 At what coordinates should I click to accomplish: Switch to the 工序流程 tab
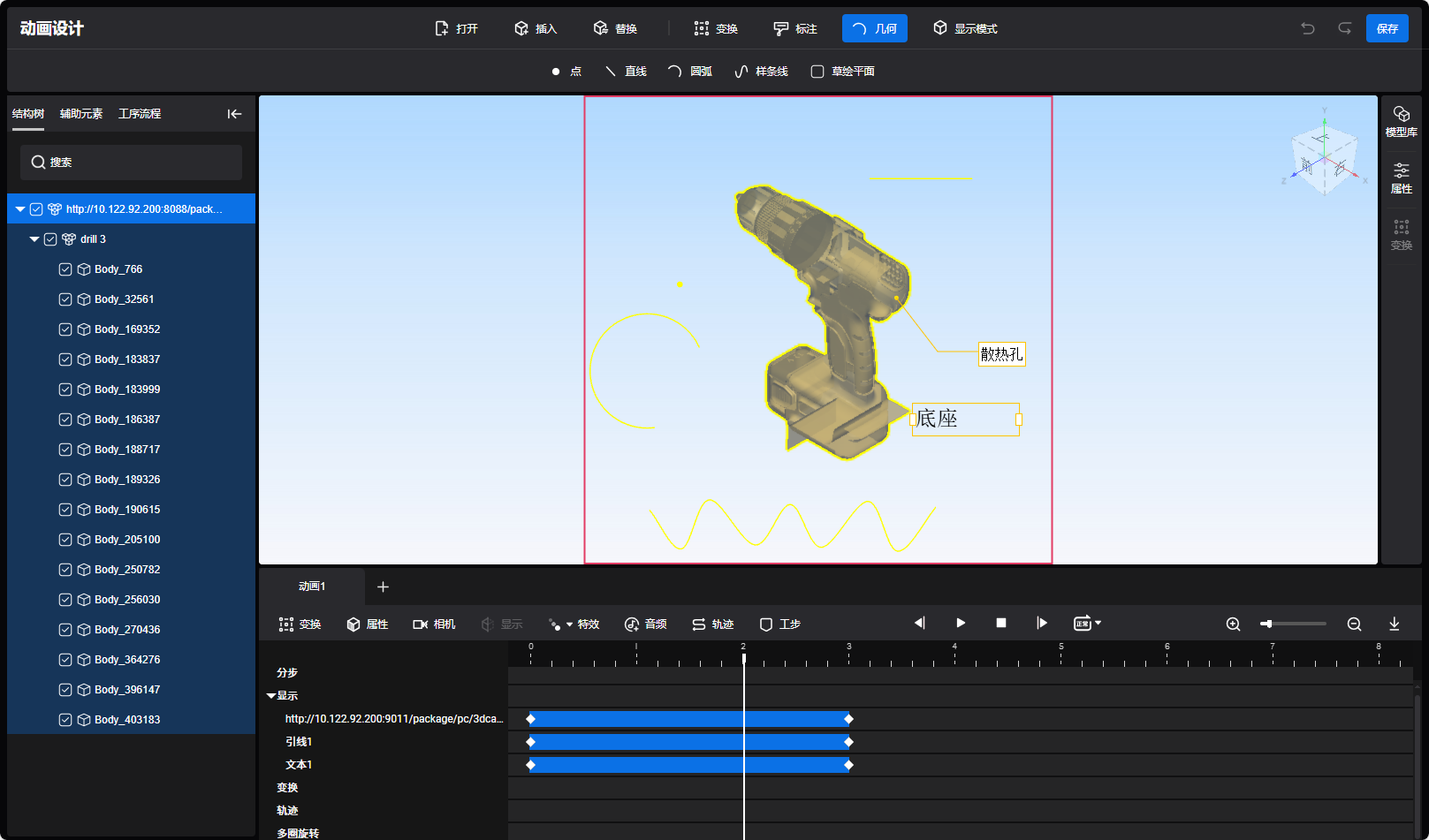[x=140, y=114]
